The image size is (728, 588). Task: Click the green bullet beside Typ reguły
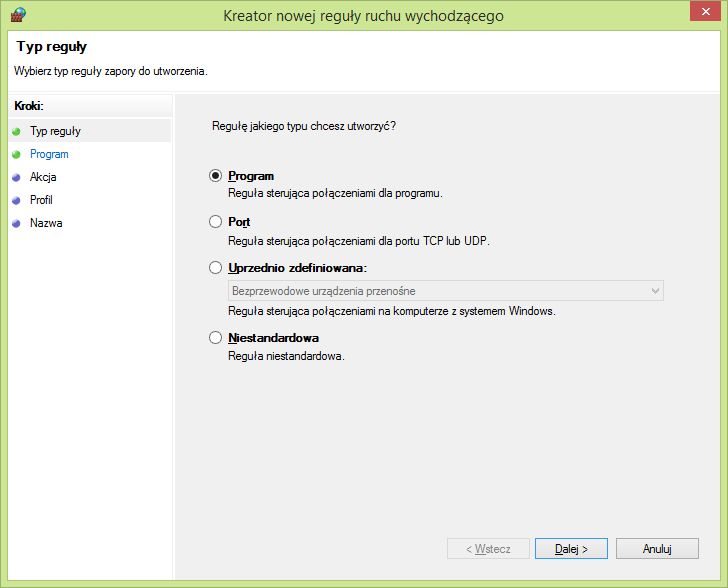click(x=16, y=131)
